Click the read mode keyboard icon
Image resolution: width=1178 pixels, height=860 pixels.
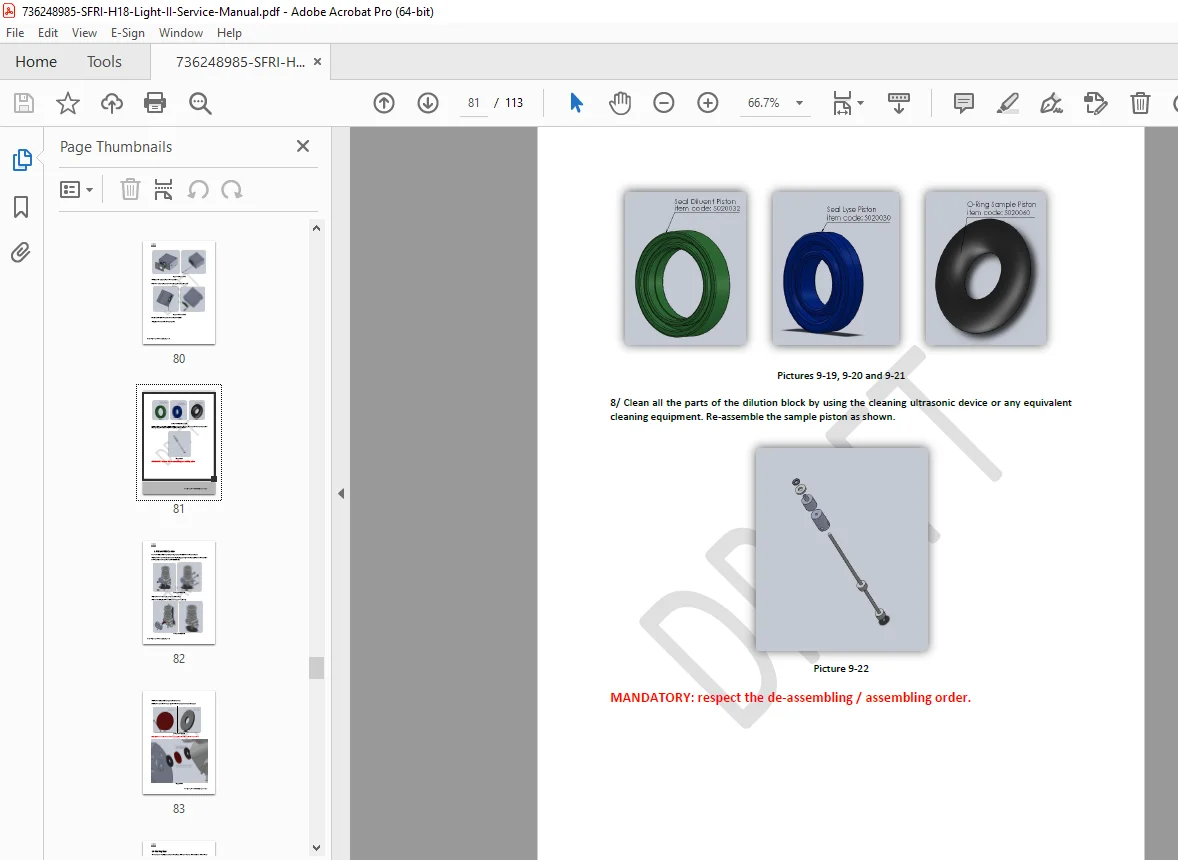tap(899, 103)
